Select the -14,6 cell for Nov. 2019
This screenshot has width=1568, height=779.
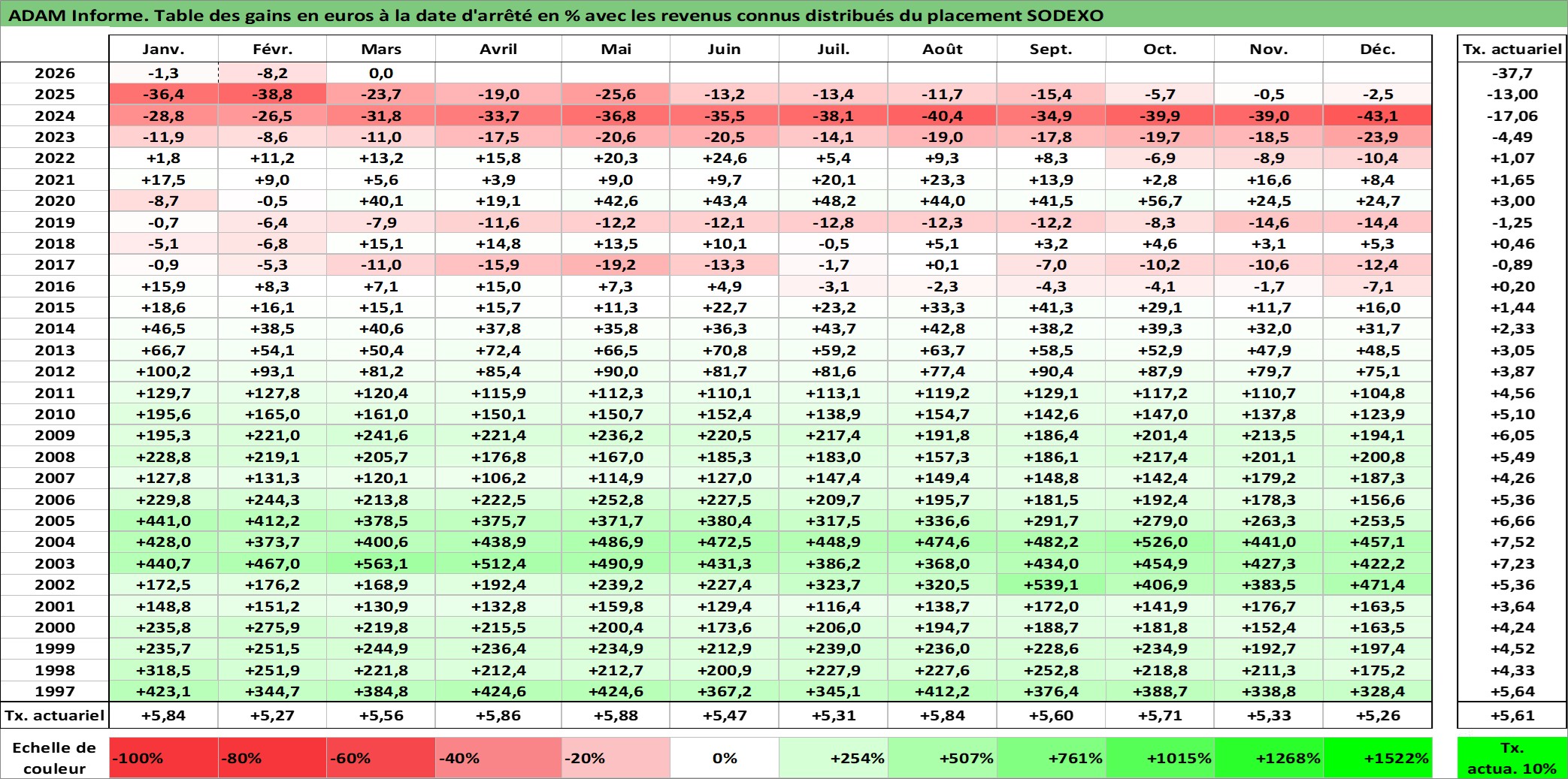click(x=1269, y=222)
